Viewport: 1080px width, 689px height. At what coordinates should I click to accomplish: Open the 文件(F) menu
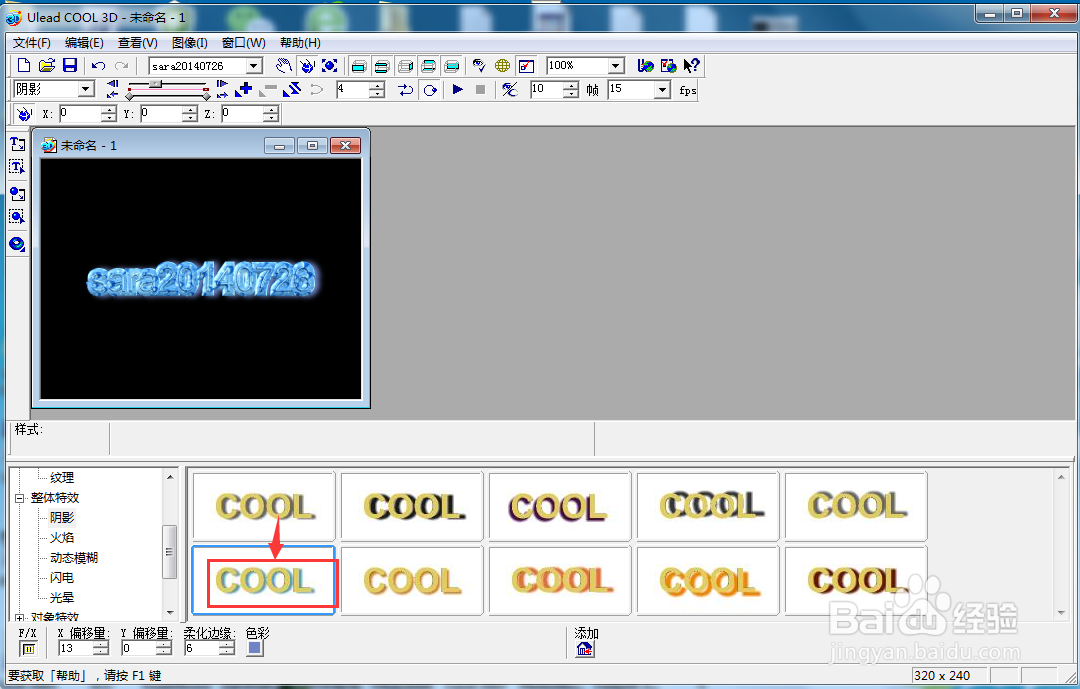[x=32, y=43]
